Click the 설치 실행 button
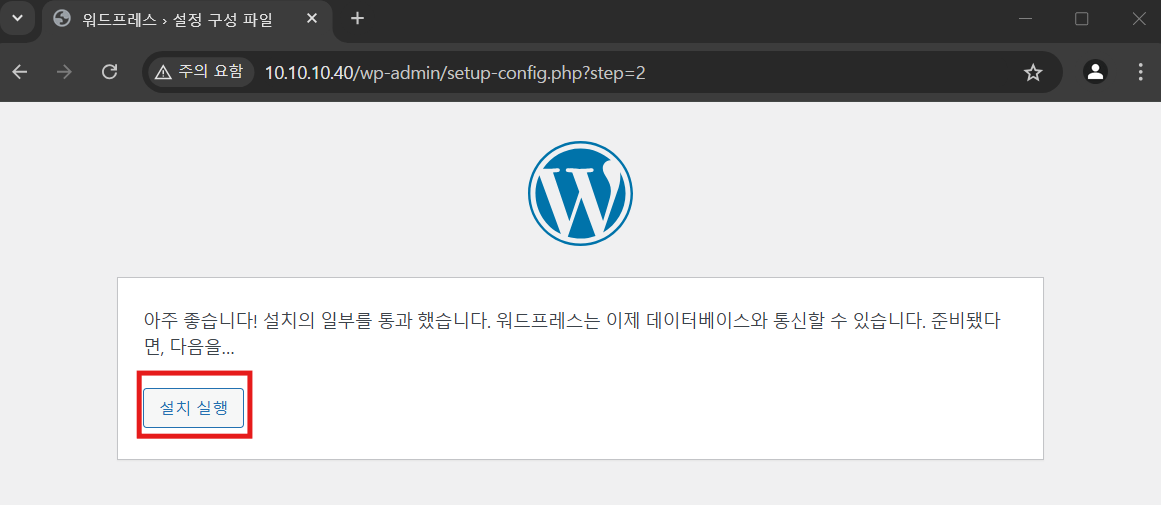The height and width of the screenshot is (505, 1161). tap(193, 407)
